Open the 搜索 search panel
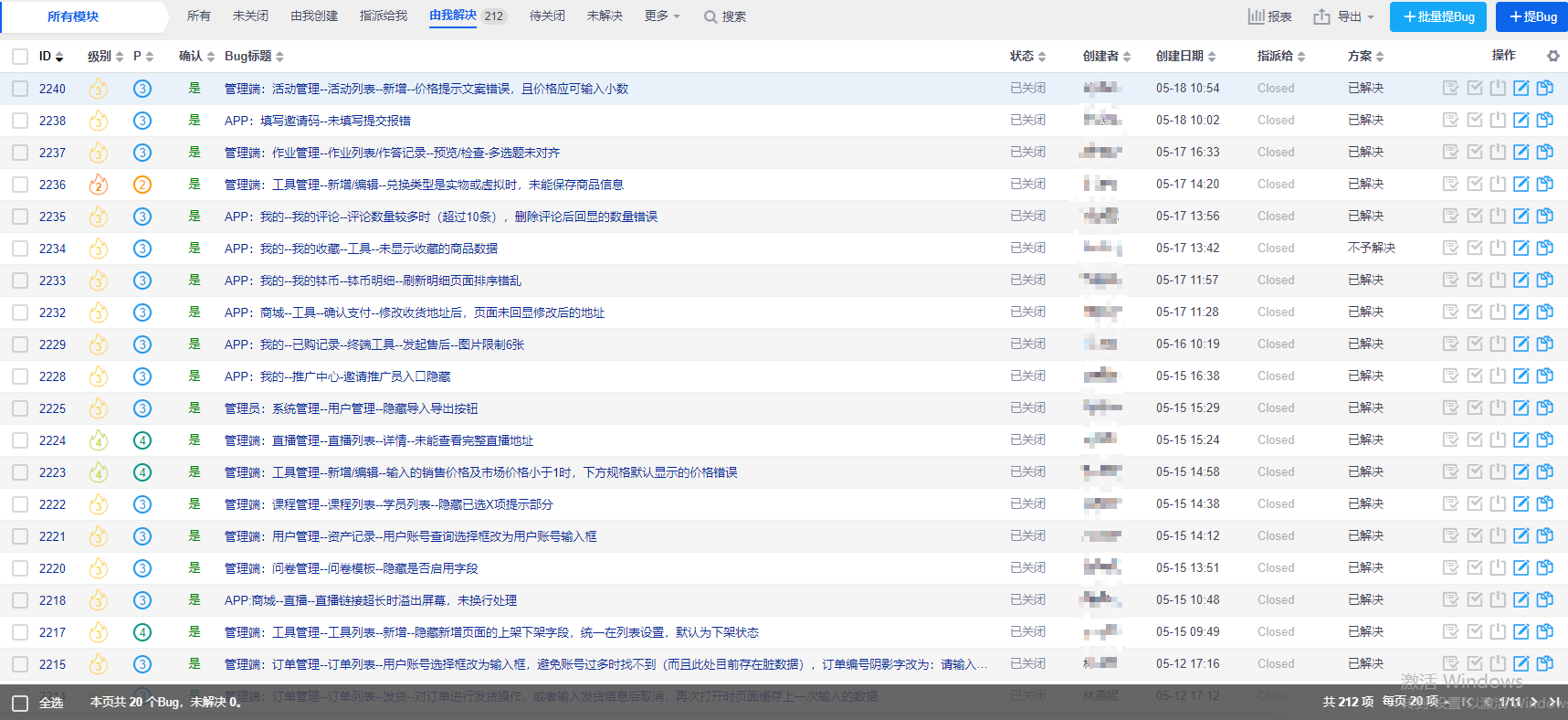1568x720 pixels. tap(725, 16)
